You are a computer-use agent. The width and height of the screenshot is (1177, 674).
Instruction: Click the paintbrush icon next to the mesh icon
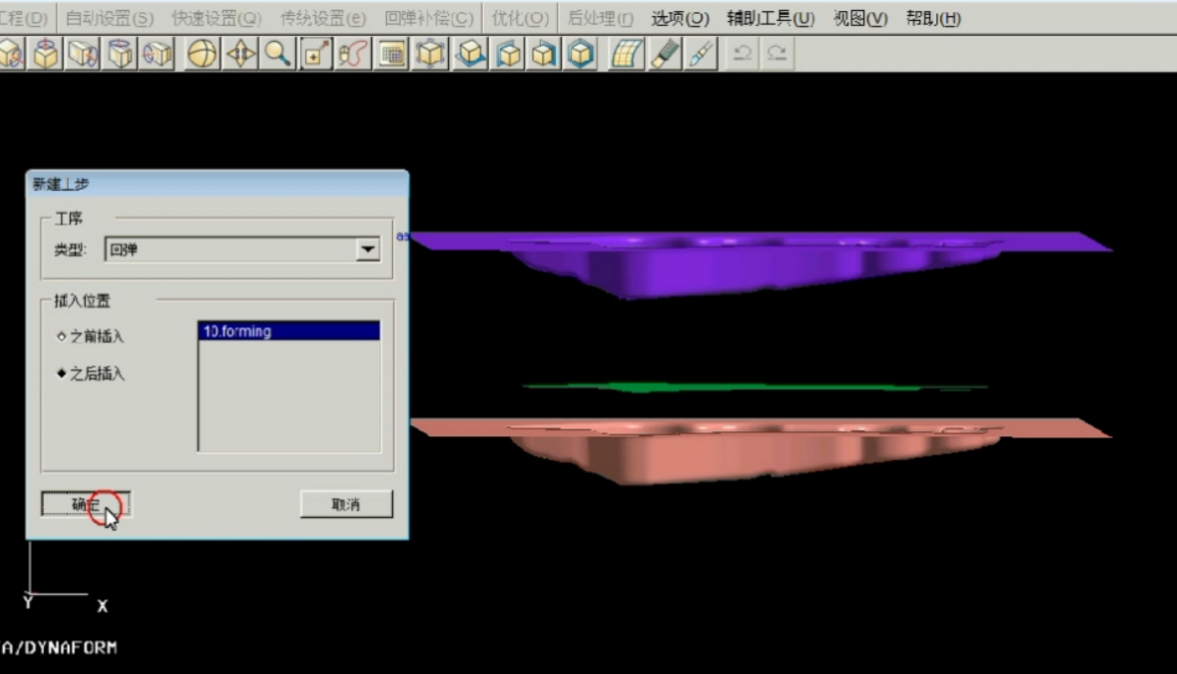point(665,54)
